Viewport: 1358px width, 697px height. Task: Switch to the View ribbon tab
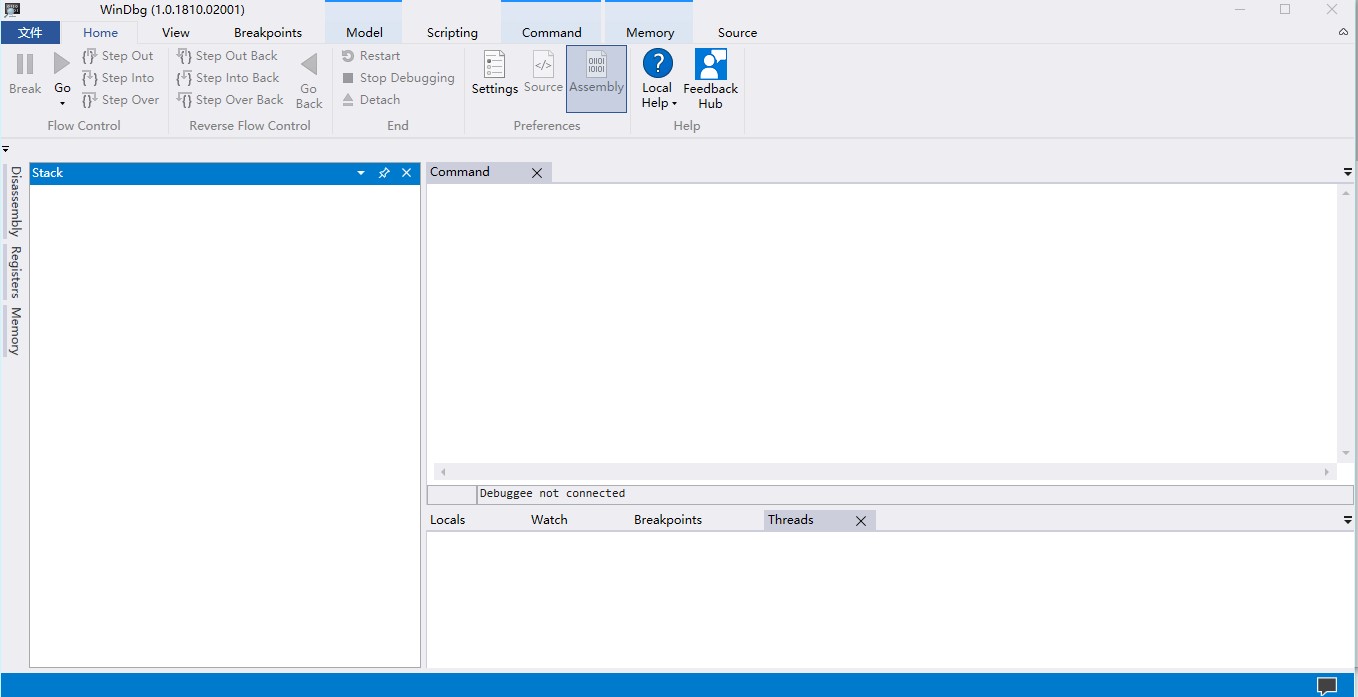[175, 31]
